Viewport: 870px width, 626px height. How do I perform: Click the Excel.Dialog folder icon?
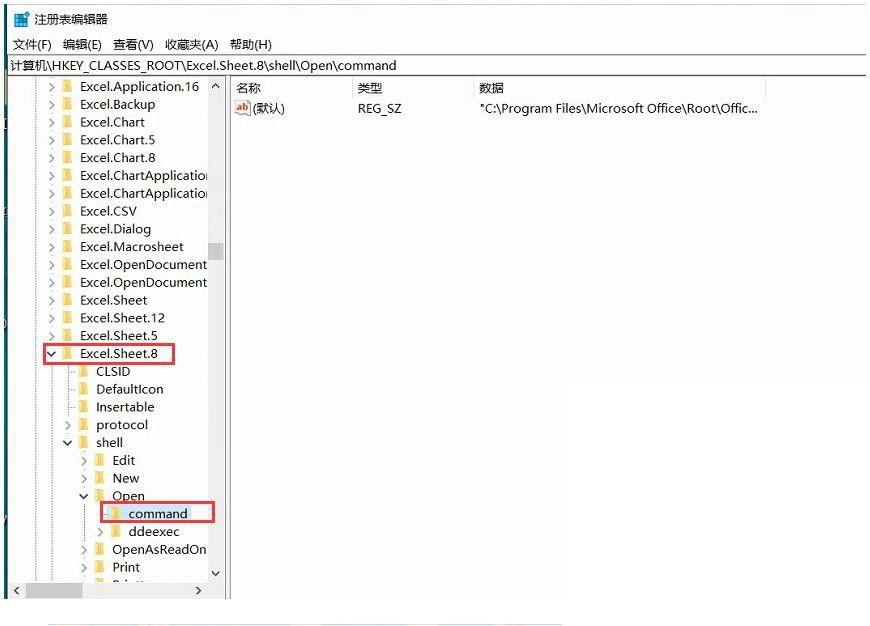pos(68,229)
